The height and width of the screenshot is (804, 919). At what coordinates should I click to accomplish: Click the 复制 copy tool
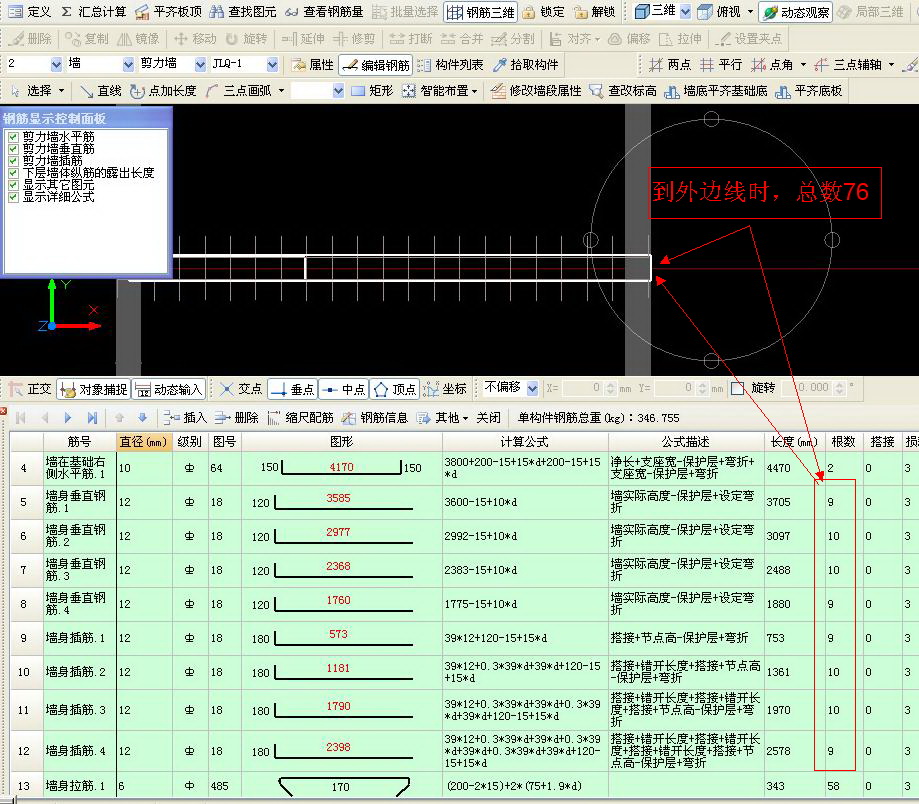[x=87, y=39]
